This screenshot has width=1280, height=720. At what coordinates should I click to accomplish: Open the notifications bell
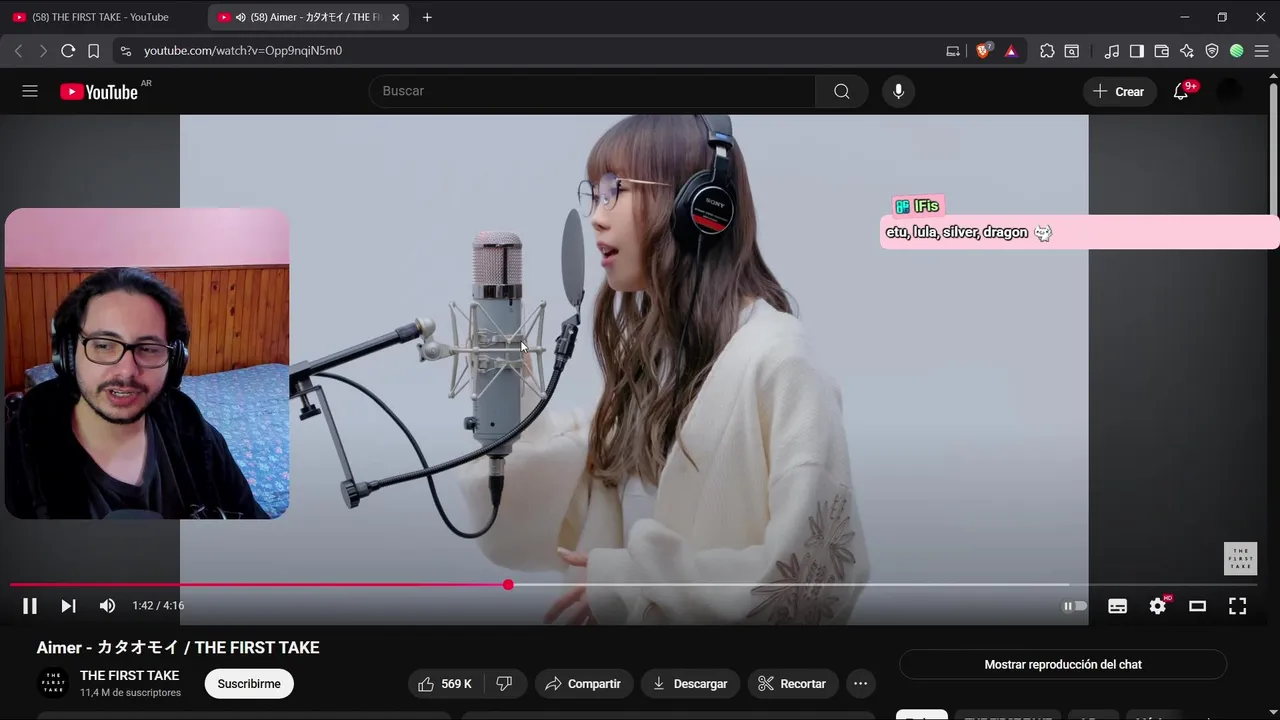pyautogui.click(x=1181, y=91)
